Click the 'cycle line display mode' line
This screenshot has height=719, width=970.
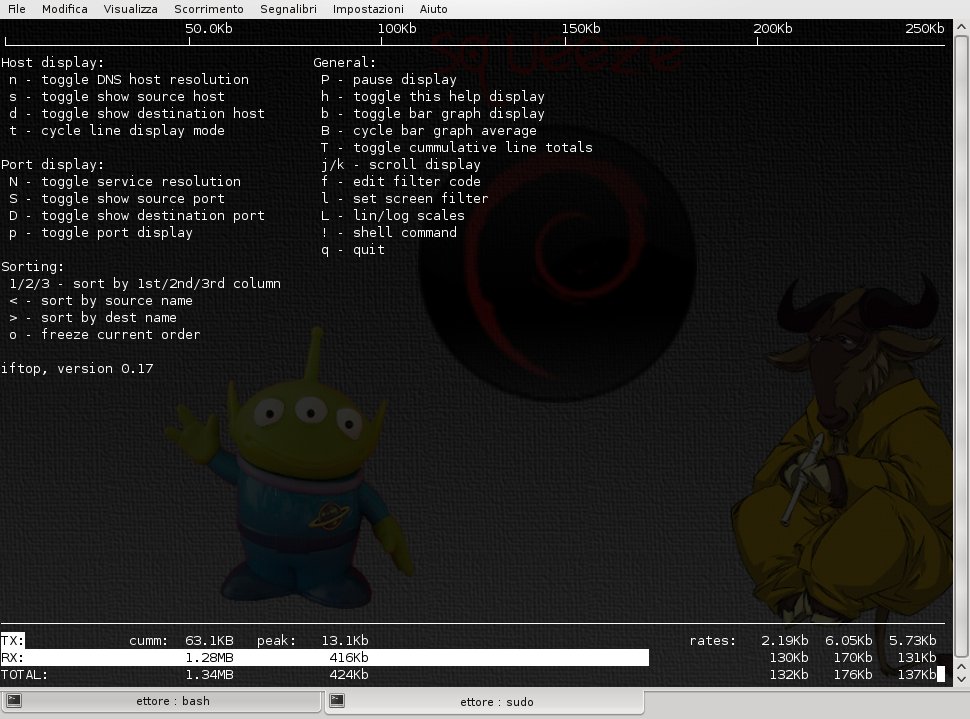click(117, 131)
